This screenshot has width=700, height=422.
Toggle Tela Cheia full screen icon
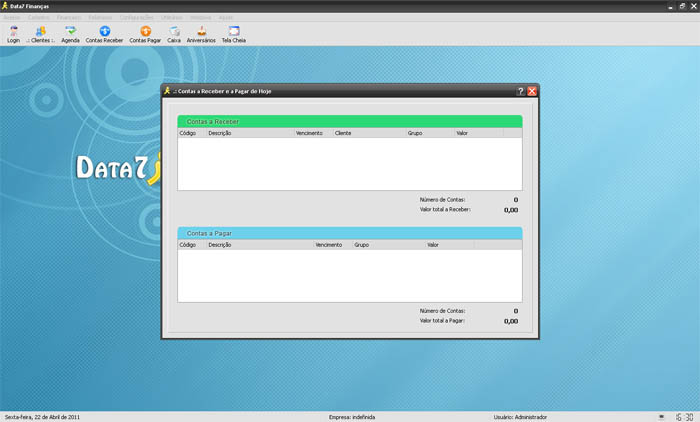tap(233, 34)
